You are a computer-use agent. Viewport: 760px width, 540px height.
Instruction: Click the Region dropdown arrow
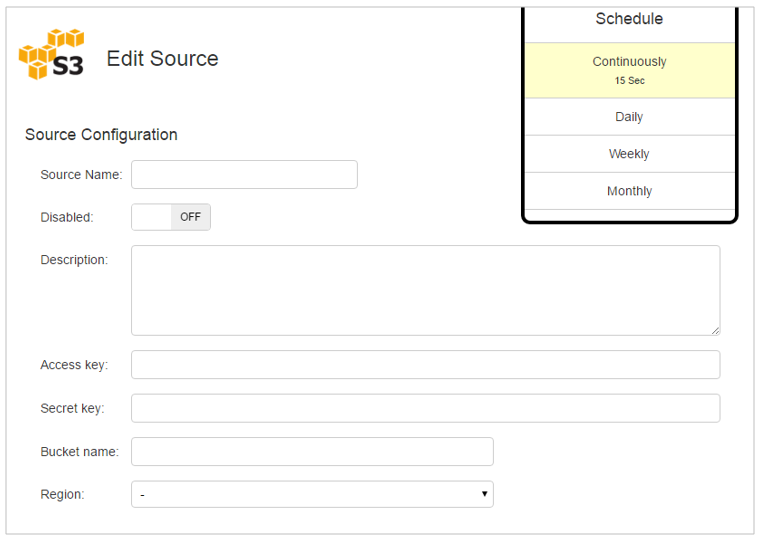484,494
